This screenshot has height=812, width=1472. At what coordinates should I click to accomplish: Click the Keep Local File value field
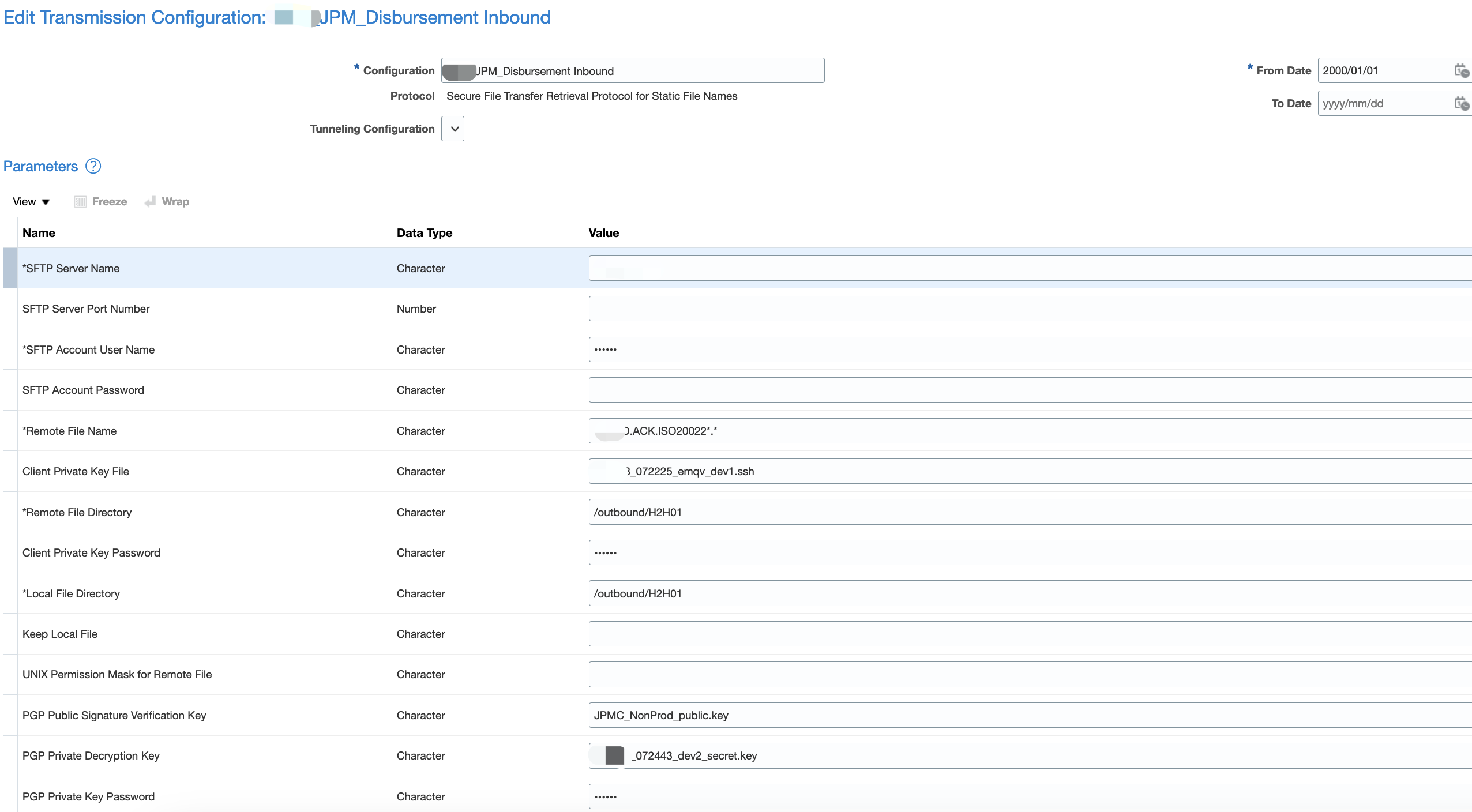865,633
